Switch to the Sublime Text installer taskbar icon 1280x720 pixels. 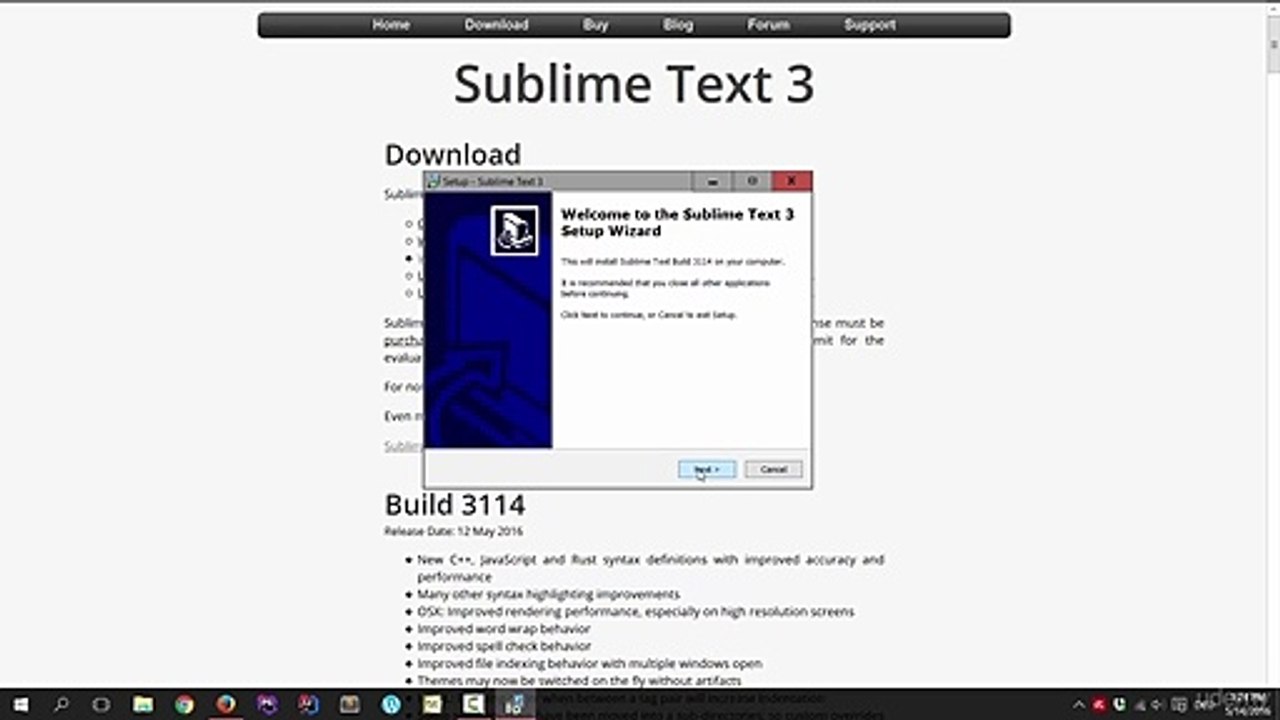pos(515,705)
